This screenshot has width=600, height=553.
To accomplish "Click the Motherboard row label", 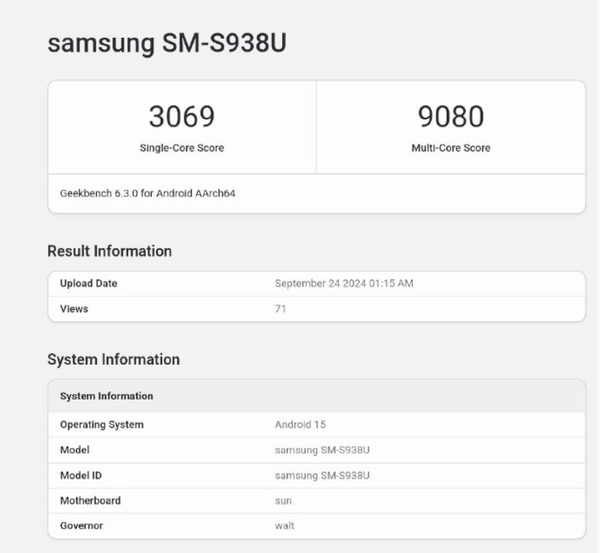I will (x=92, y=500).
